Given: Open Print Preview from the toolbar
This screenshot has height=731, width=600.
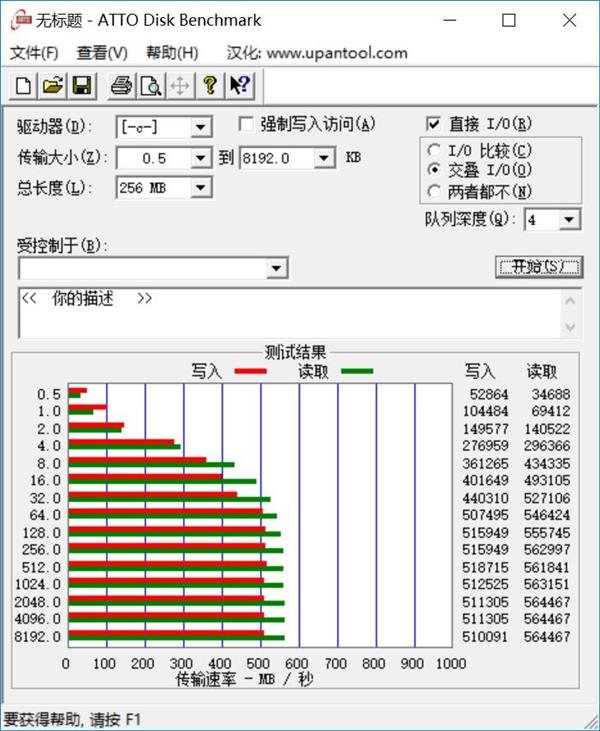Looking at the screenshot, I should click(x=150, y=86).
